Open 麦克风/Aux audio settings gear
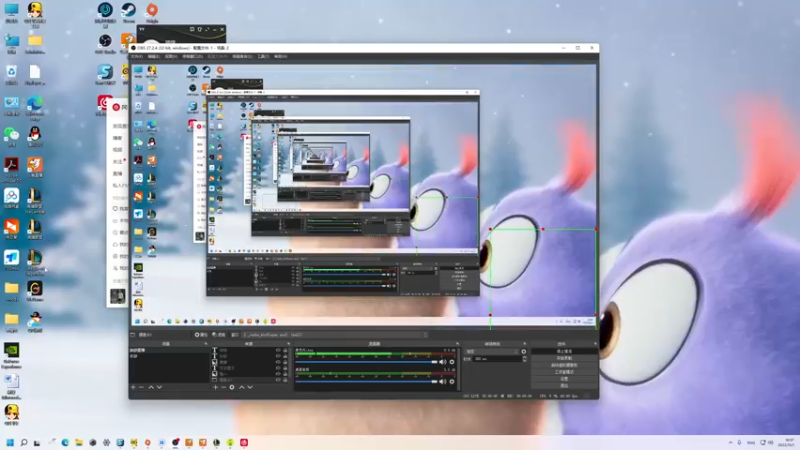The height and width of the screenshot is (450, 800). coord(452,362)
